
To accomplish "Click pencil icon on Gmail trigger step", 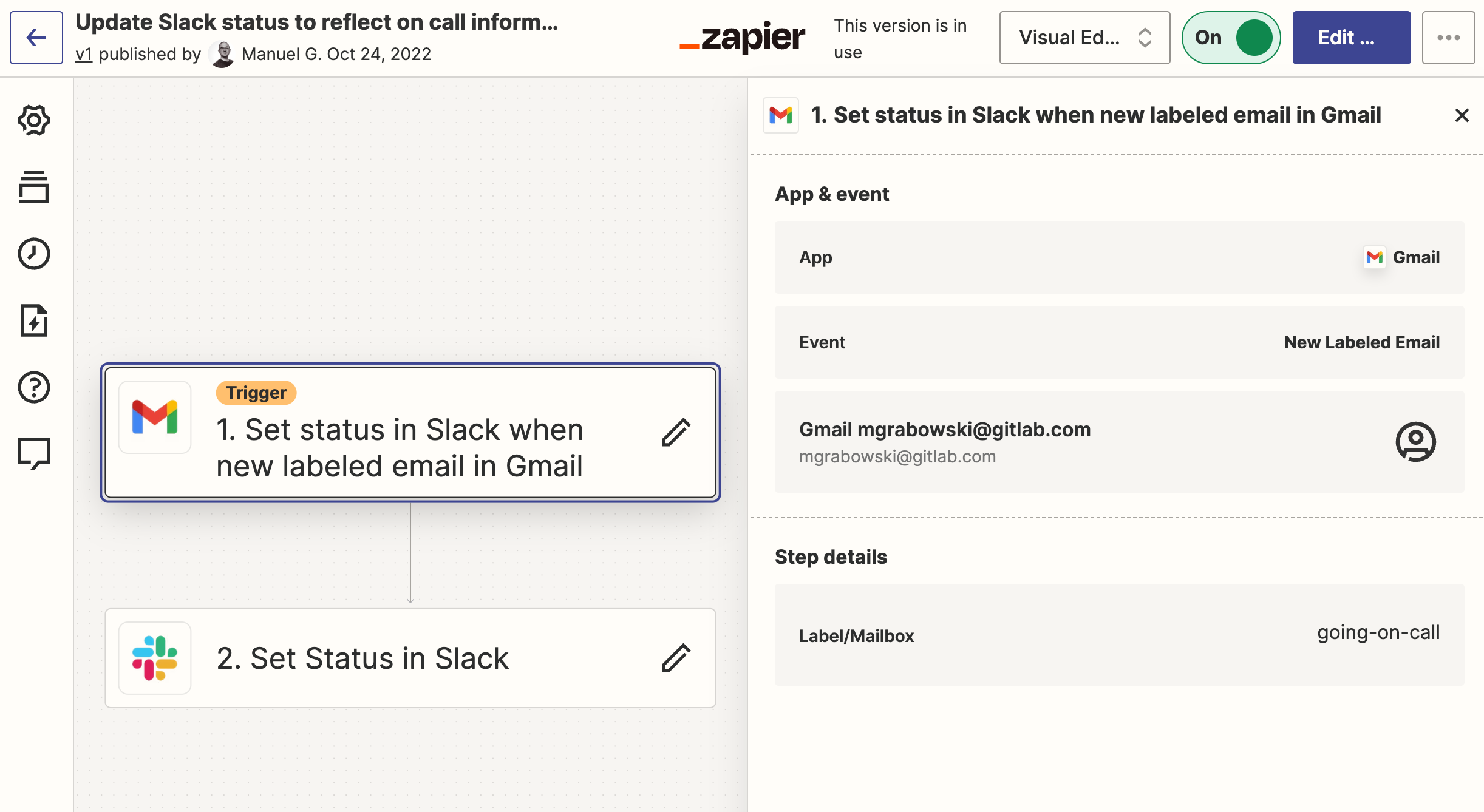I will coord(676,432).
